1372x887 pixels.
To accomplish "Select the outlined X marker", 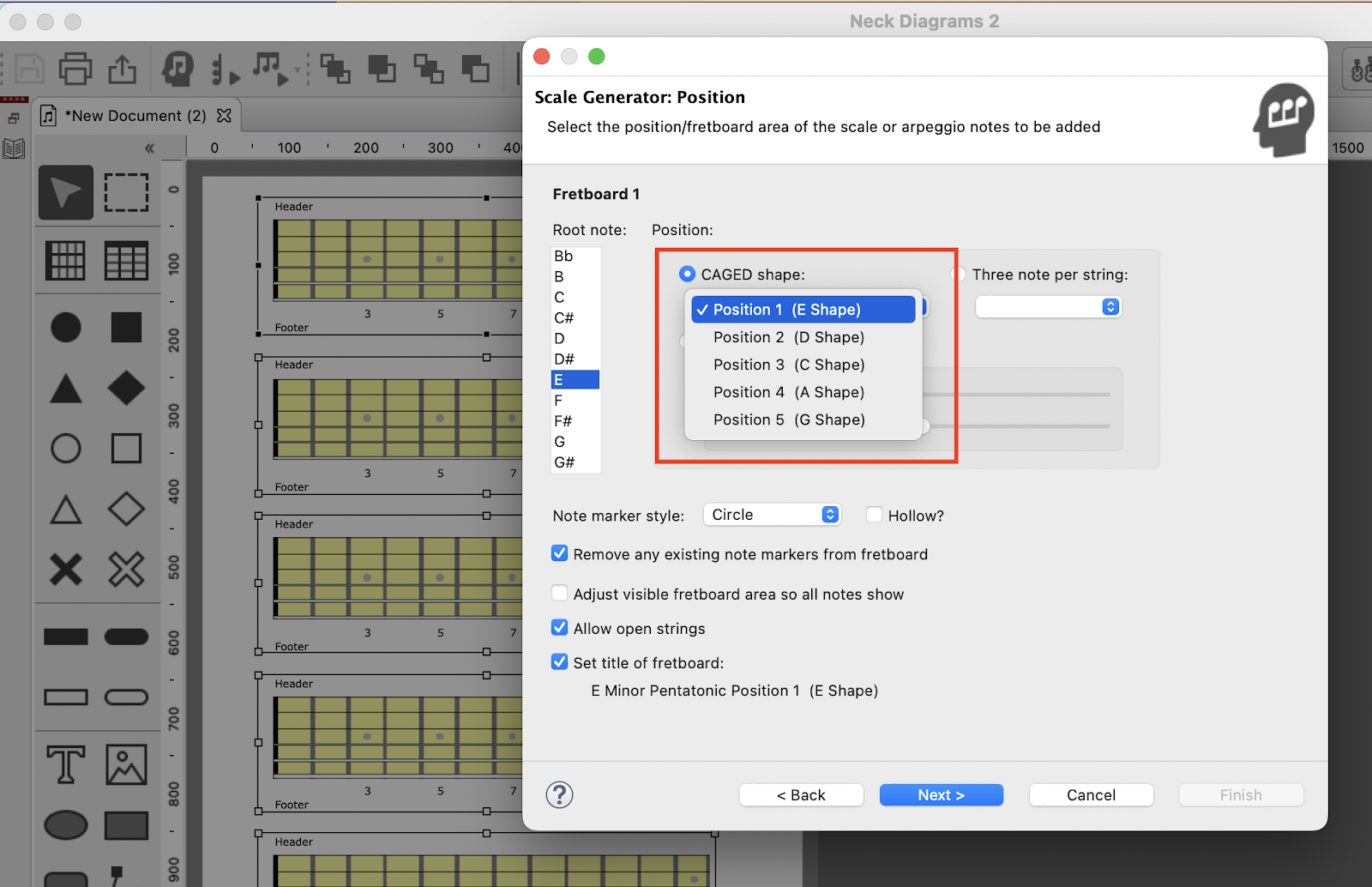I will click(x=126, y=570).
